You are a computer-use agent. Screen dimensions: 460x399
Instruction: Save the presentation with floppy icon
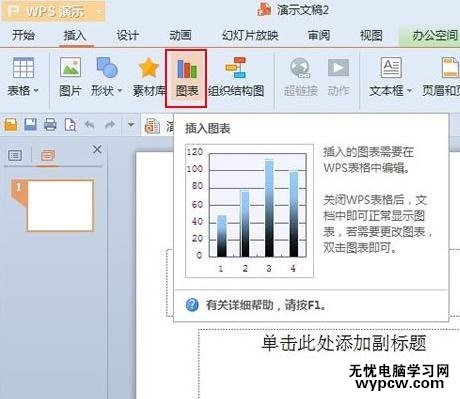30,125
